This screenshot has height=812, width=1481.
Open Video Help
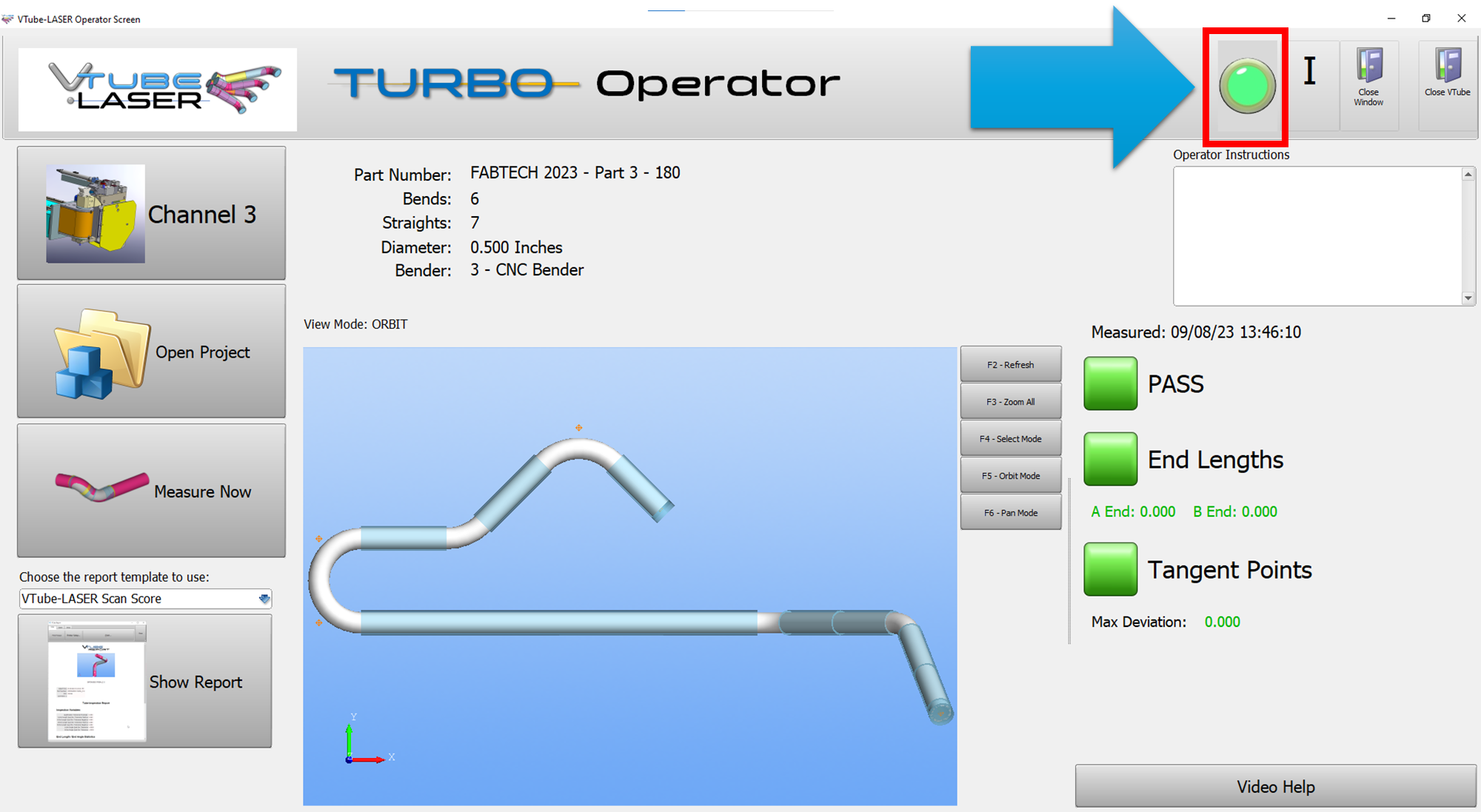pyautogui.click(x=1274, y=786)
